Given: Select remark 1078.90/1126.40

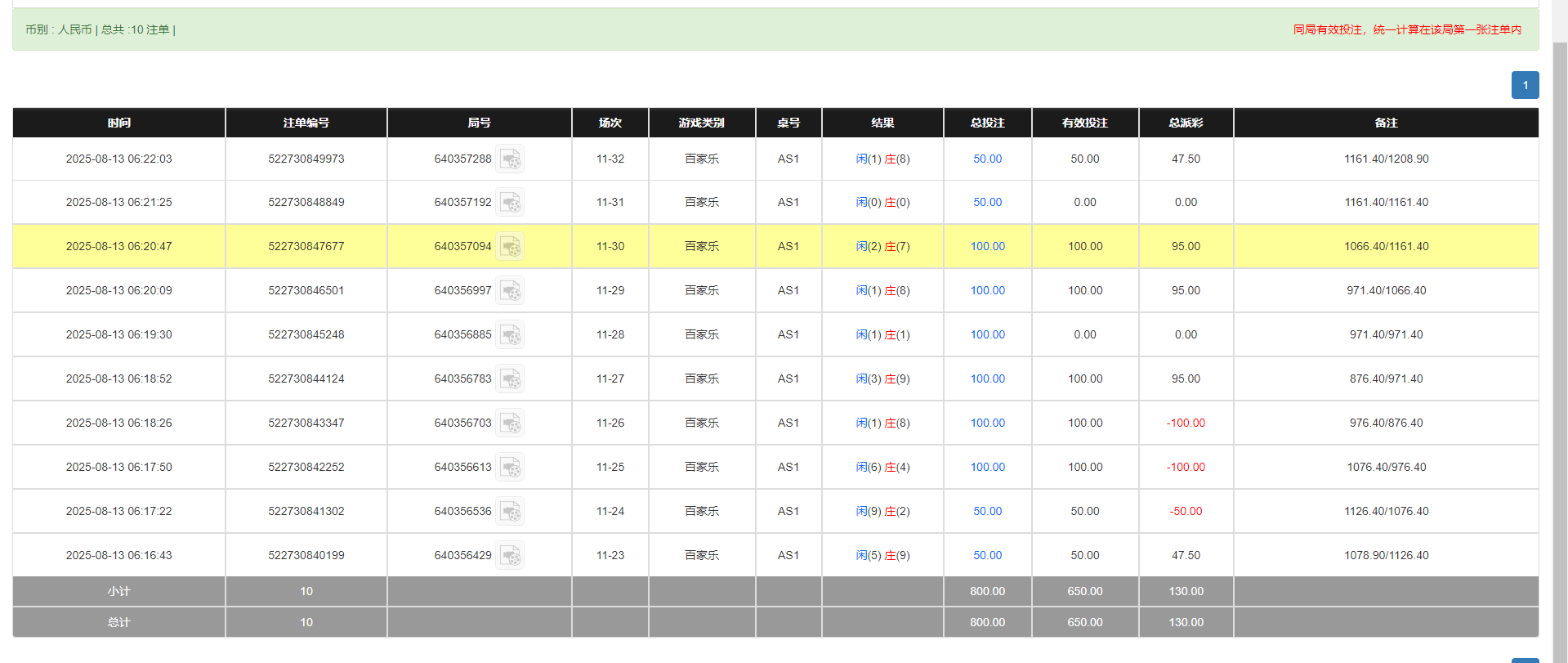Looking at the screenshot, I should (x=1386, y=555).
